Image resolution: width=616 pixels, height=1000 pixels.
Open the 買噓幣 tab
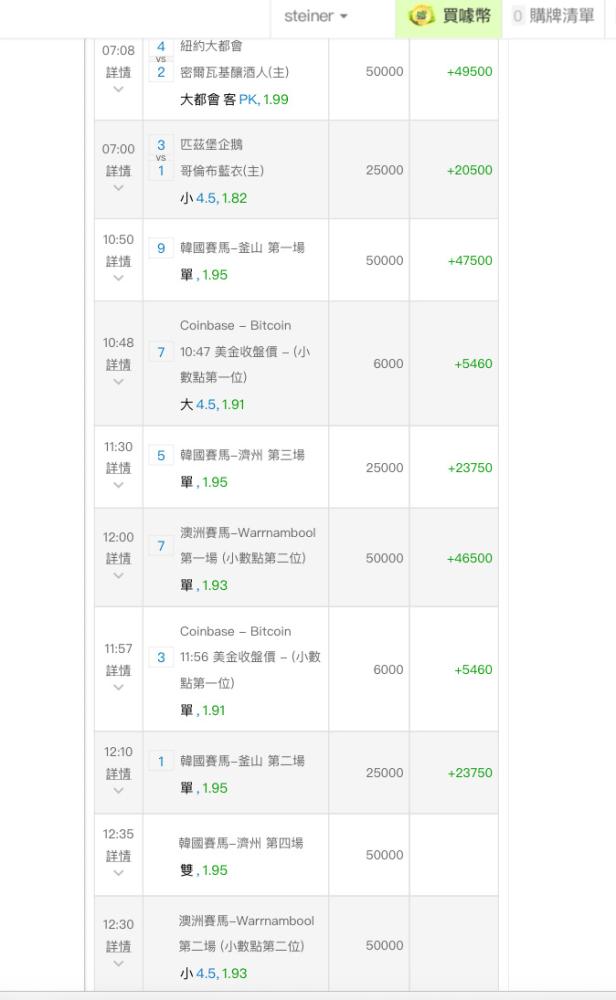(x=448, y=18)
